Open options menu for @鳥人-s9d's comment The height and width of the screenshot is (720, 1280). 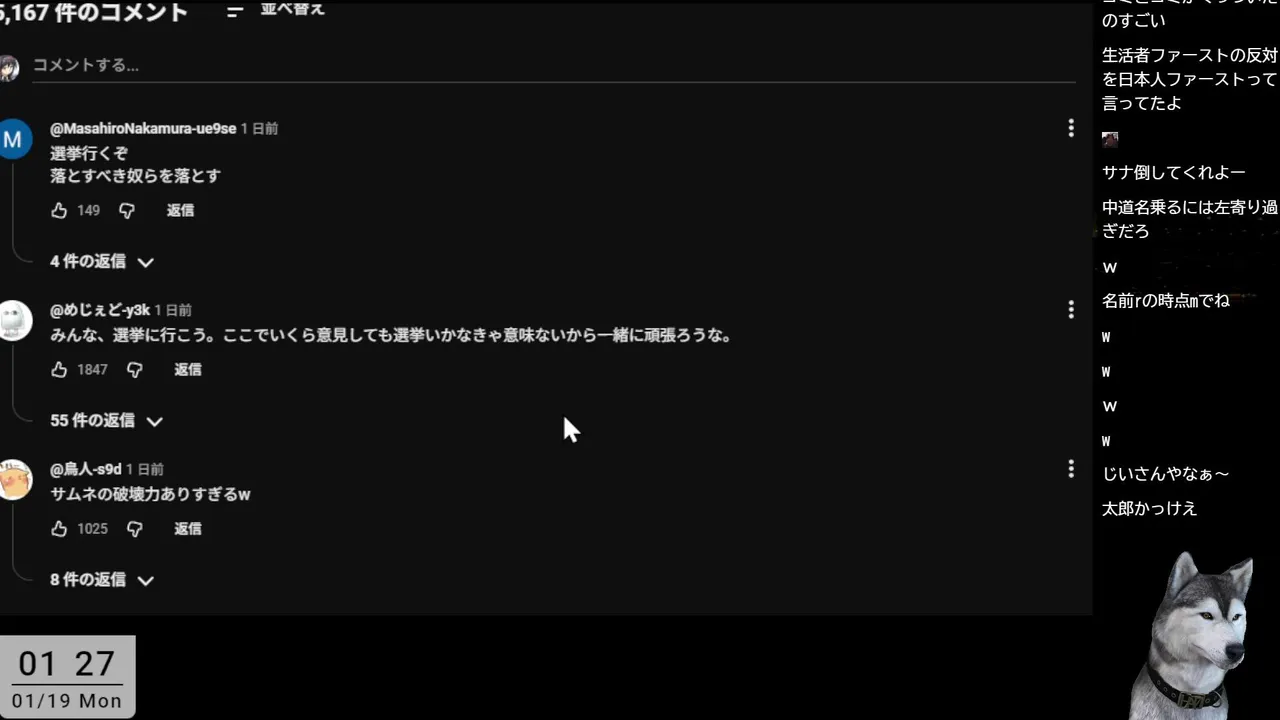point(1071,468)
